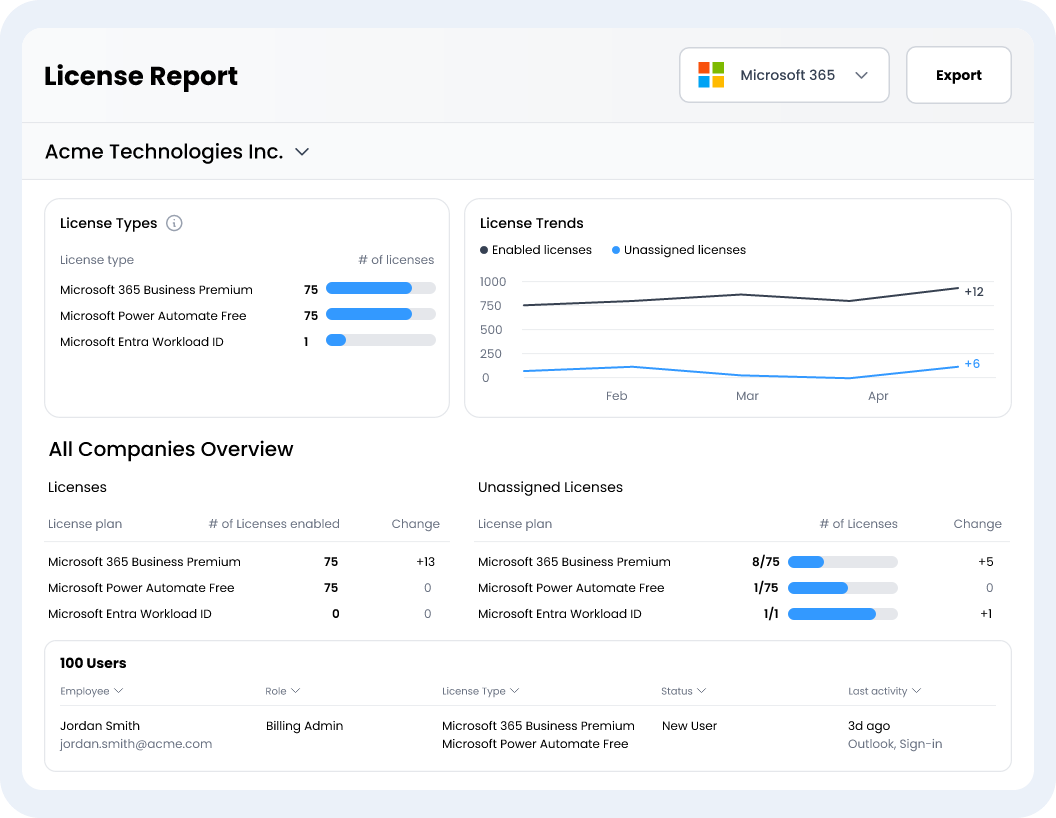Click the Microsoft logo icon
The width and height of the screenshot is (1056, 818).
click(x=711, y=75)
